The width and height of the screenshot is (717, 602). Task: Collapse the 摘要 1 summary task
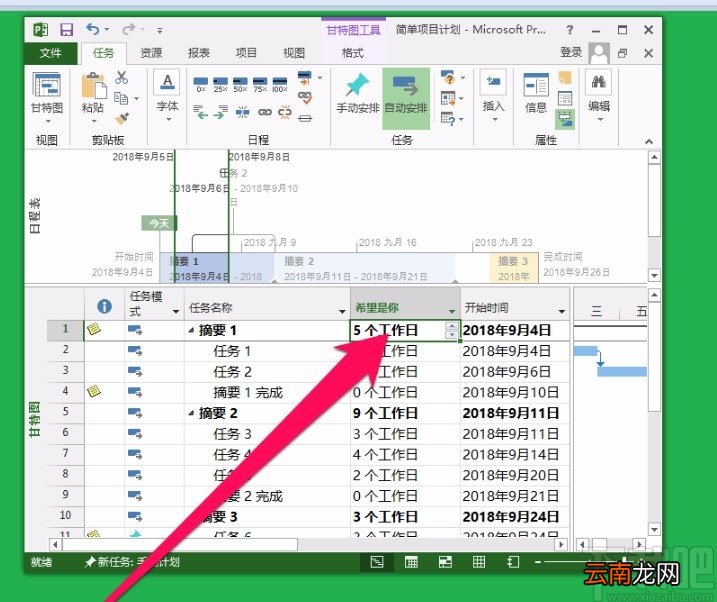tap(192, 330)
